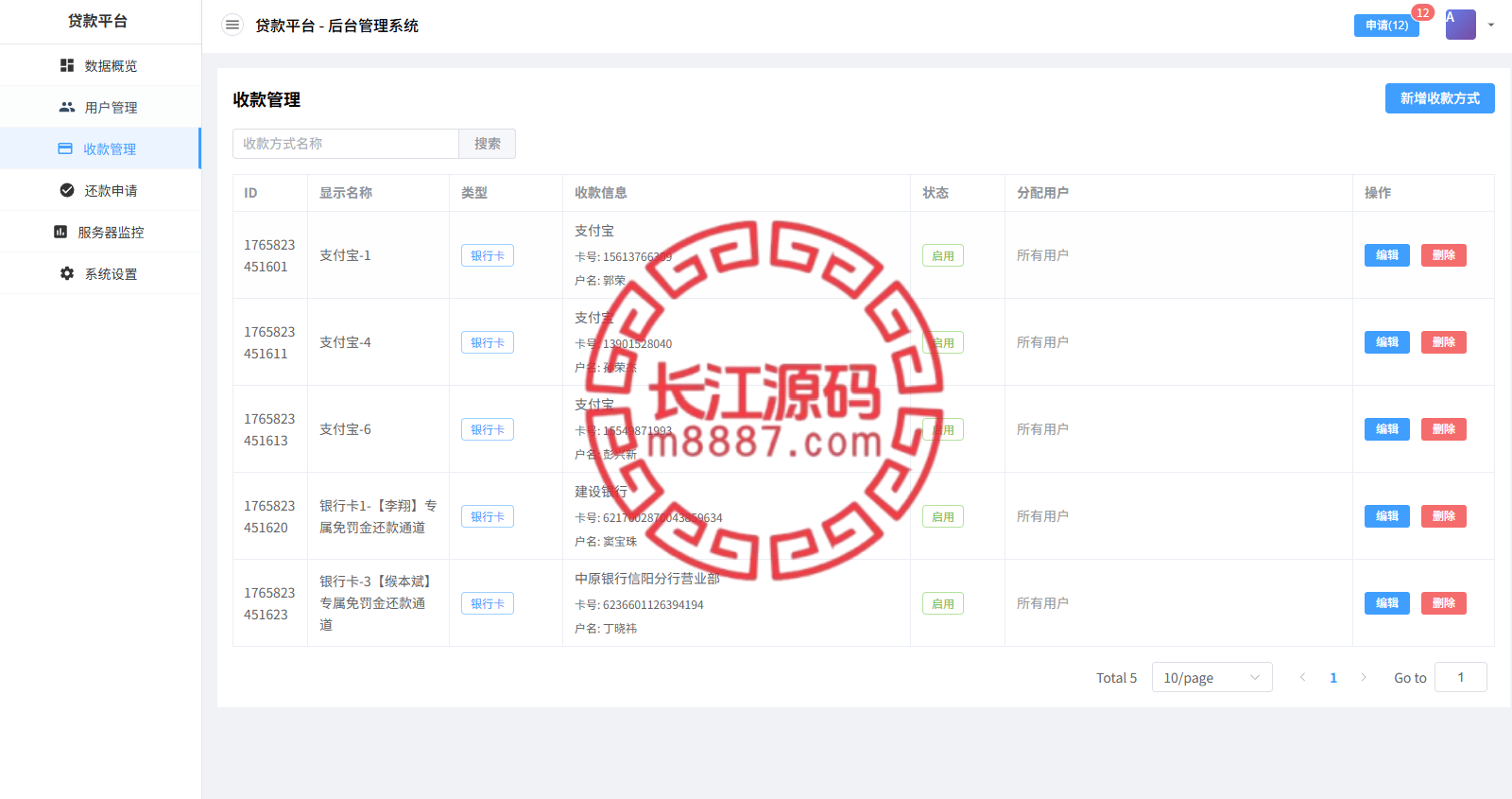This screenshot has height=799, width=1512.
Task: Click the 启用 status tag for 支付宝-1
Action: tap(943, 255)
